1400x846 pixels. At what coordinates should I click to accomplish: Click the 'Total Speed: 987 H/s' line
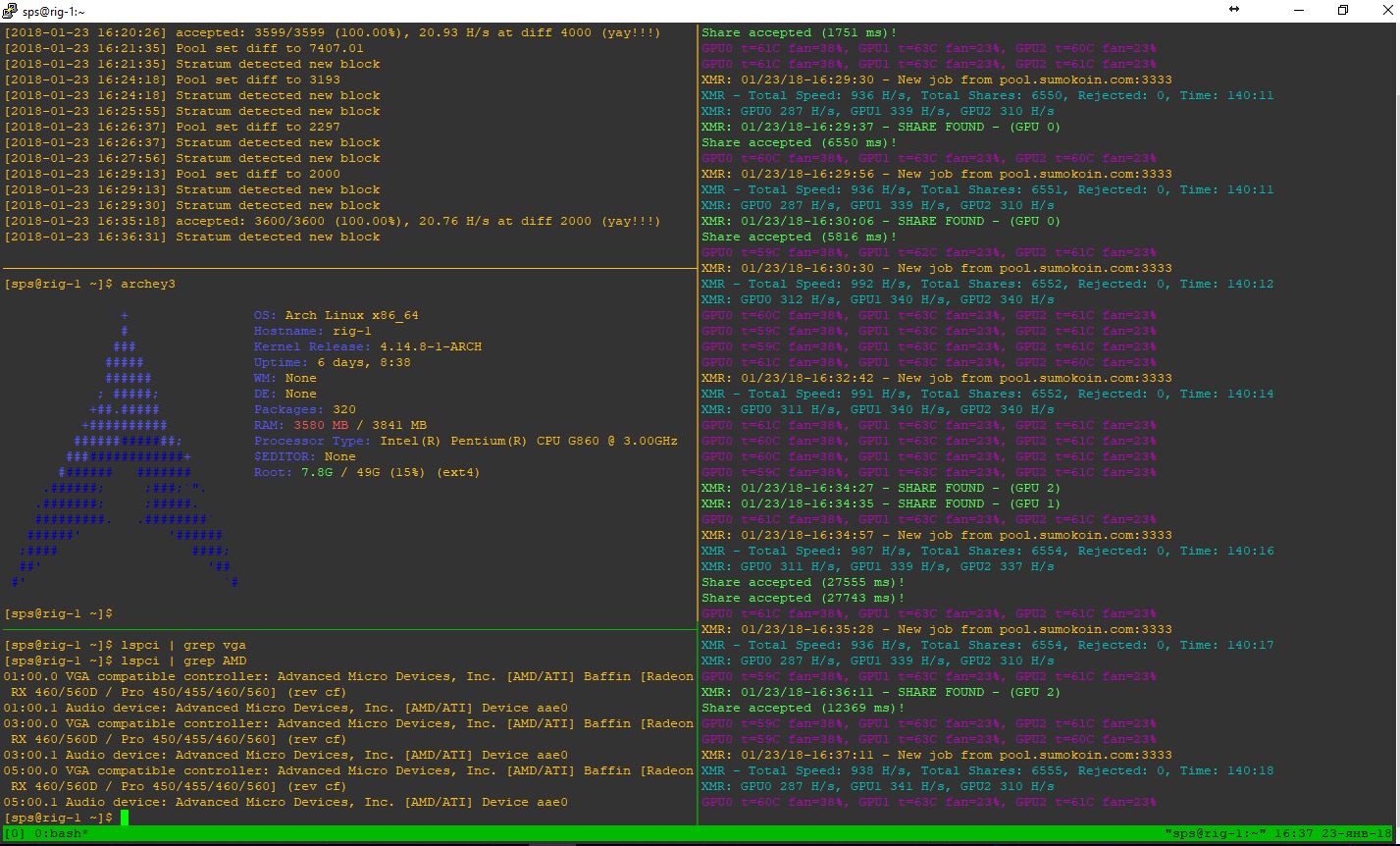tap(988, 551)
